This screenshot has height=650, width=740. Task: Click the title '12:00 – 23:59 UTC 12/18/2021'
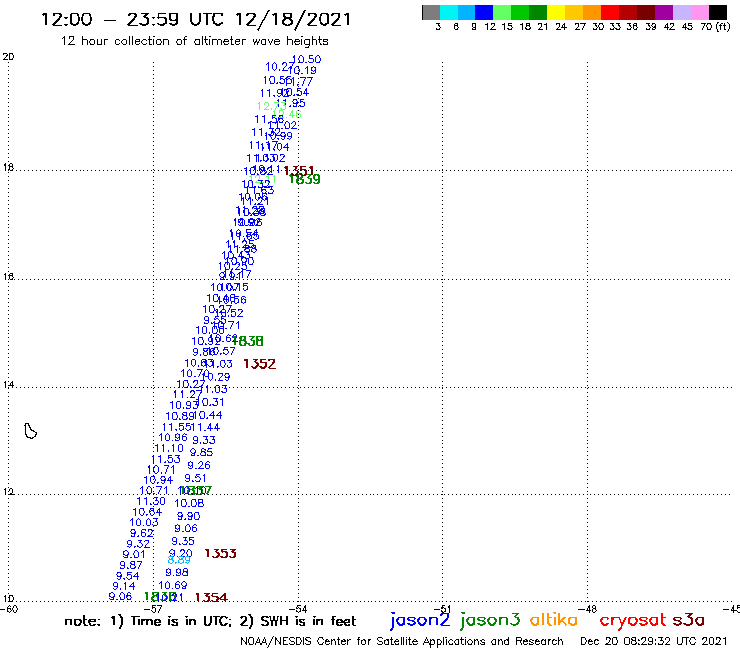(196, 19)
